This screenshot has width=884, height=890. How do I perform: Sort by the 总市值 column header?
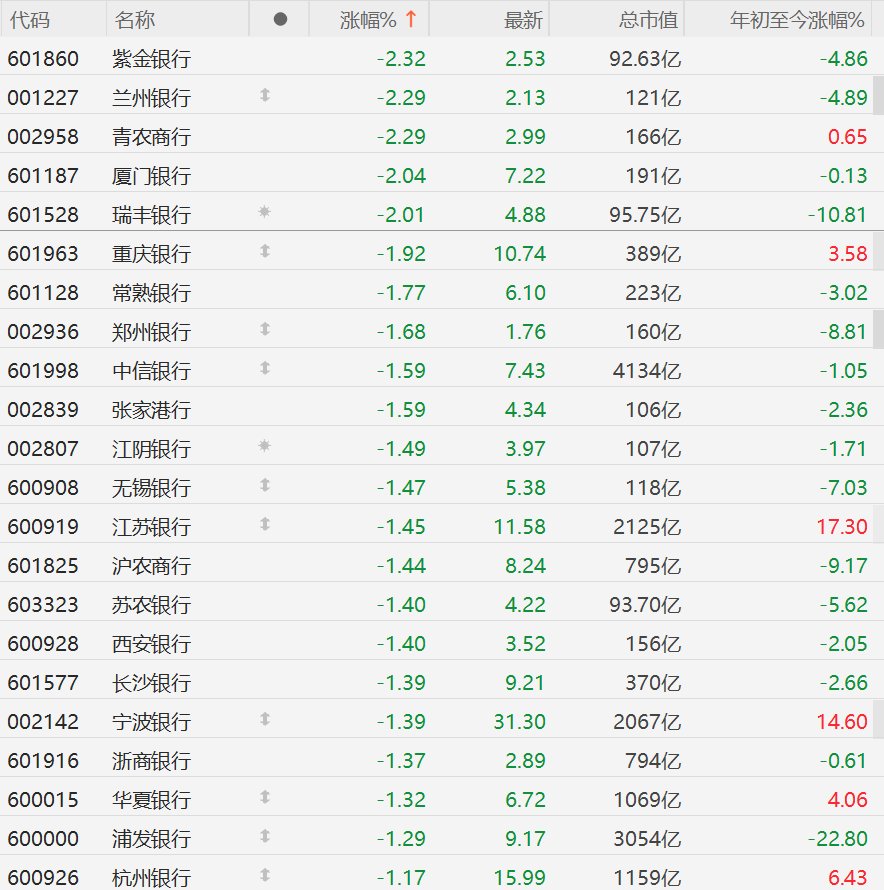tap(648, 20)
